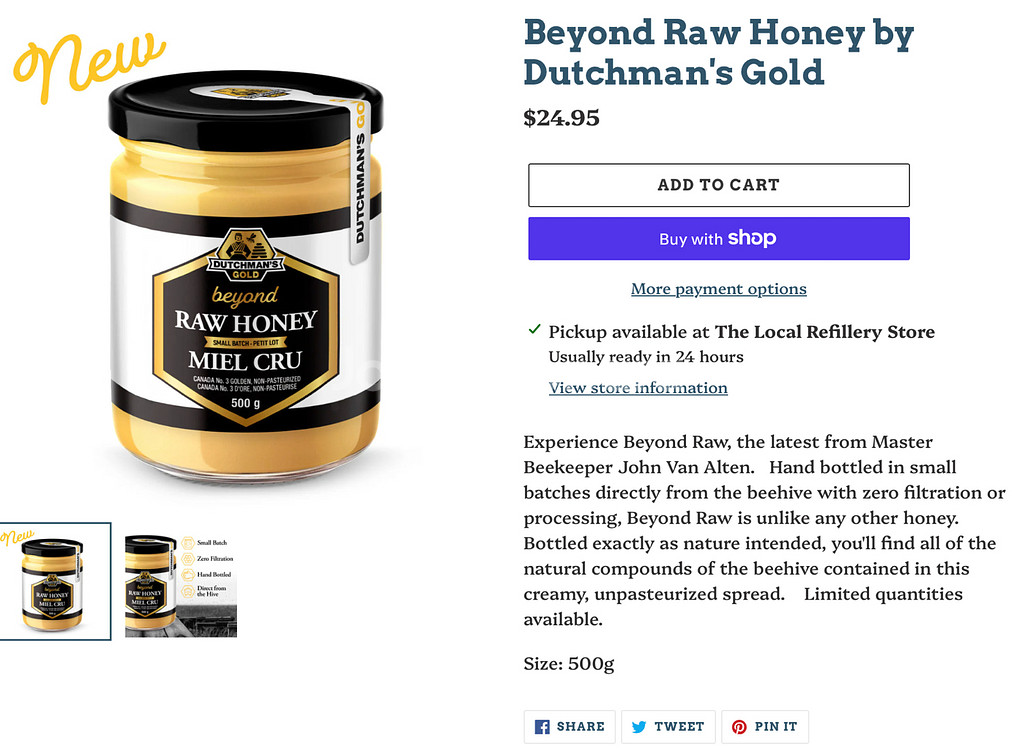Viewport: 1012px width, 750px height.
Task: View store information for pickup
Action: pos(638,388)
